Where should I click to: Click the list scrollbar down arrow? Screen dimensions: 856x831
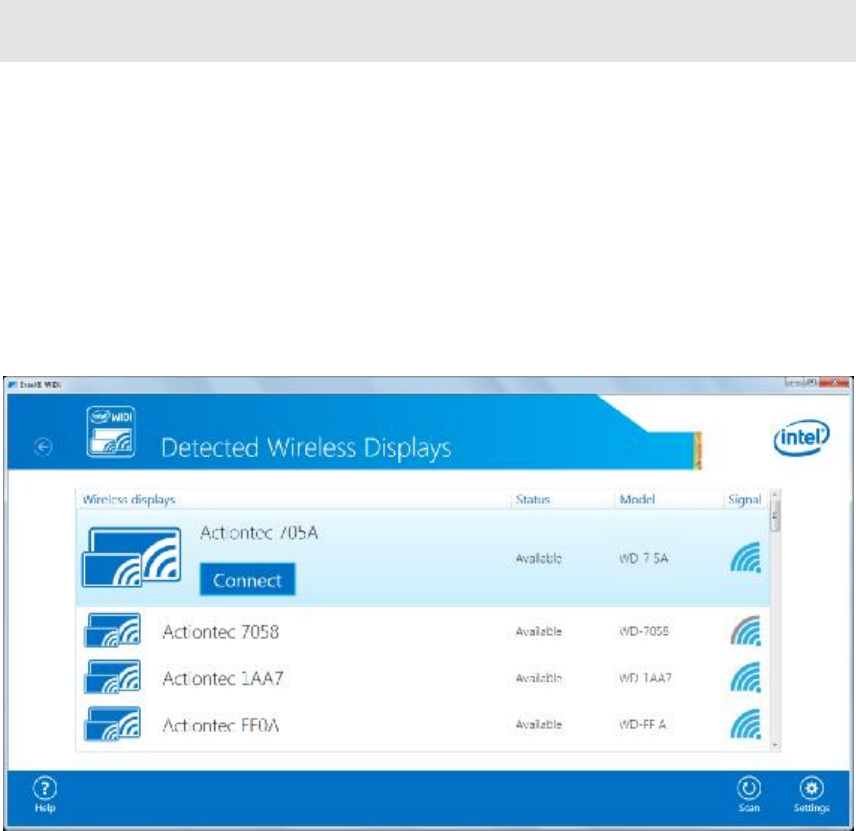point(775,745)
